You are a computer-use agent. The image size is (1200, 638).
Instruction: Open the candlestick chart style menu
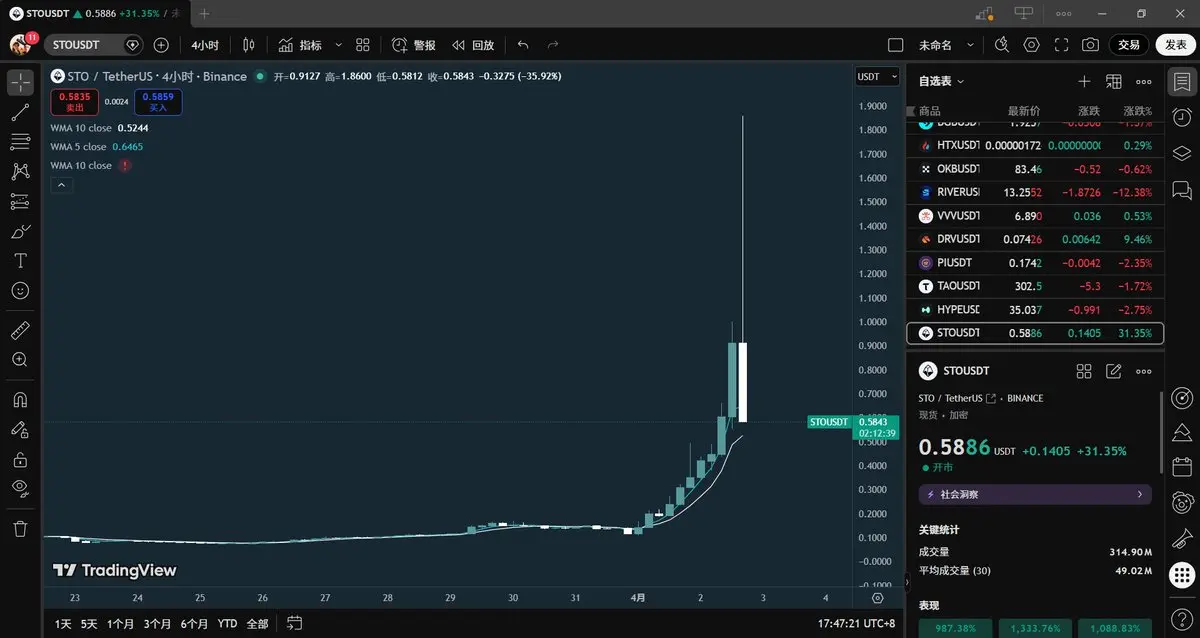[249, 45]
